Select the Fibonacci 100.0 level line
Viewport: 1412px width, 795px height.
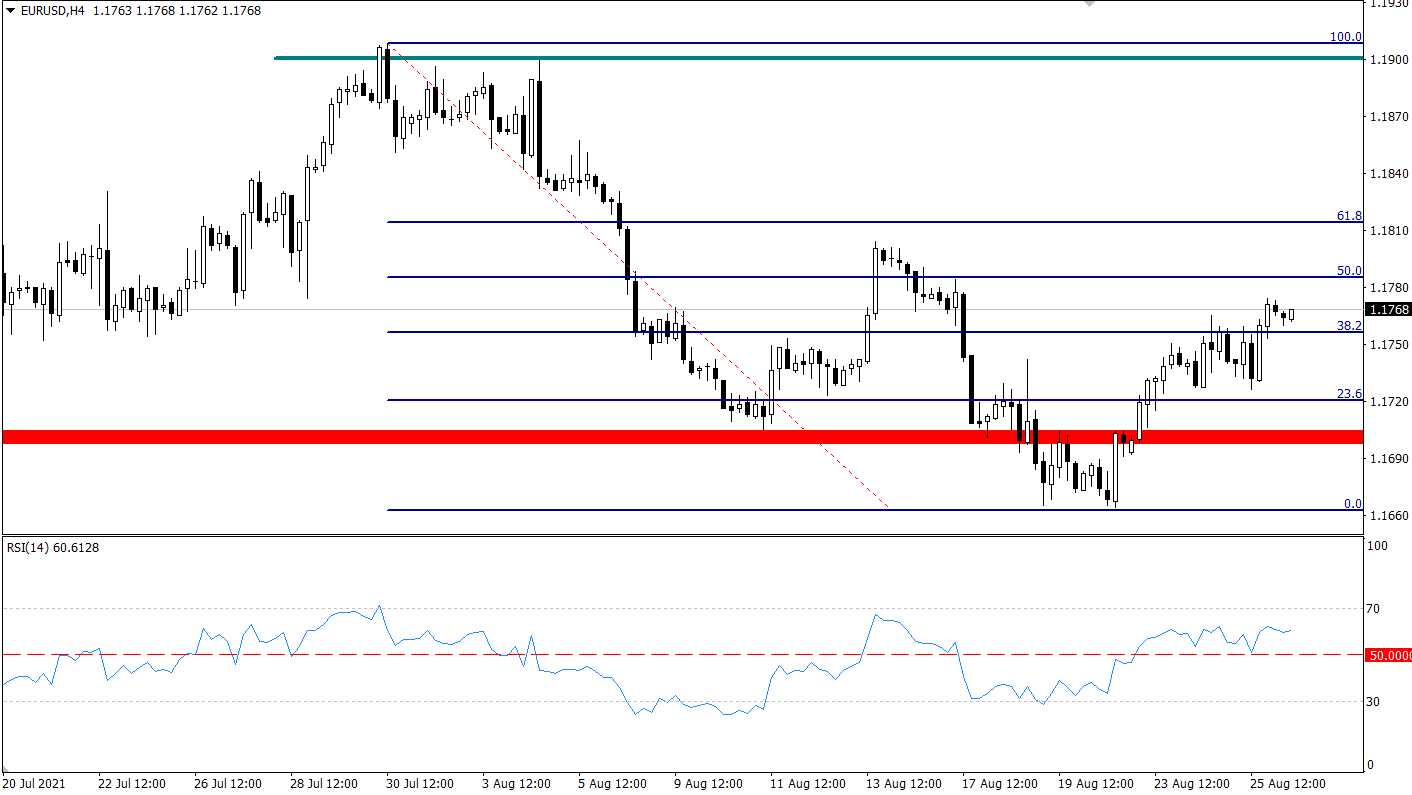(x=800, y=43)
